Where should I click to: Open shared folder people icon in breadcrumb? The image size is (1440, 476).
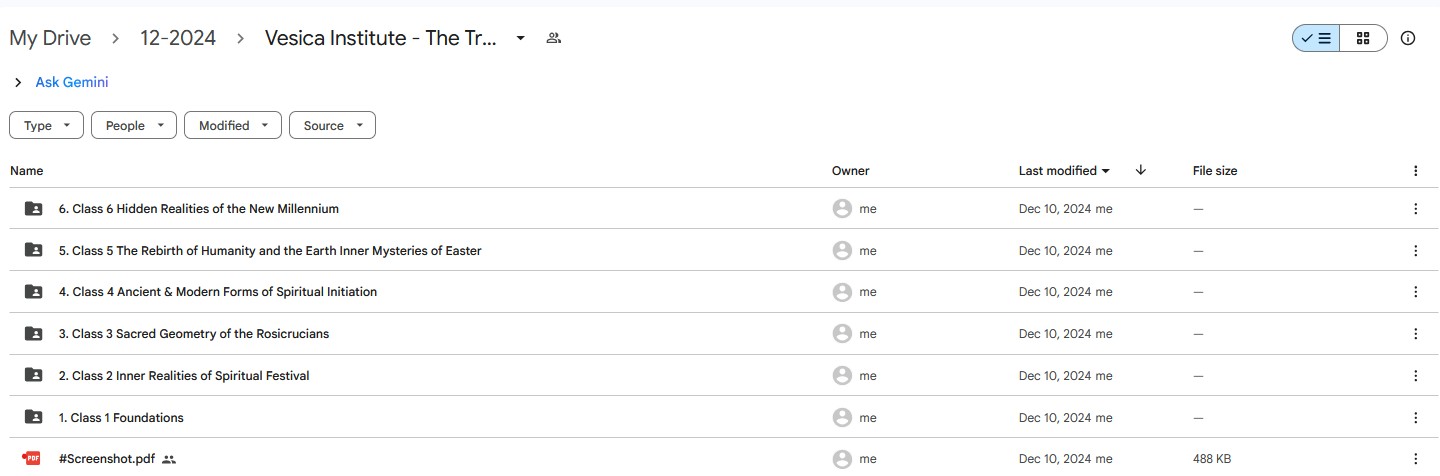[554, 38]
